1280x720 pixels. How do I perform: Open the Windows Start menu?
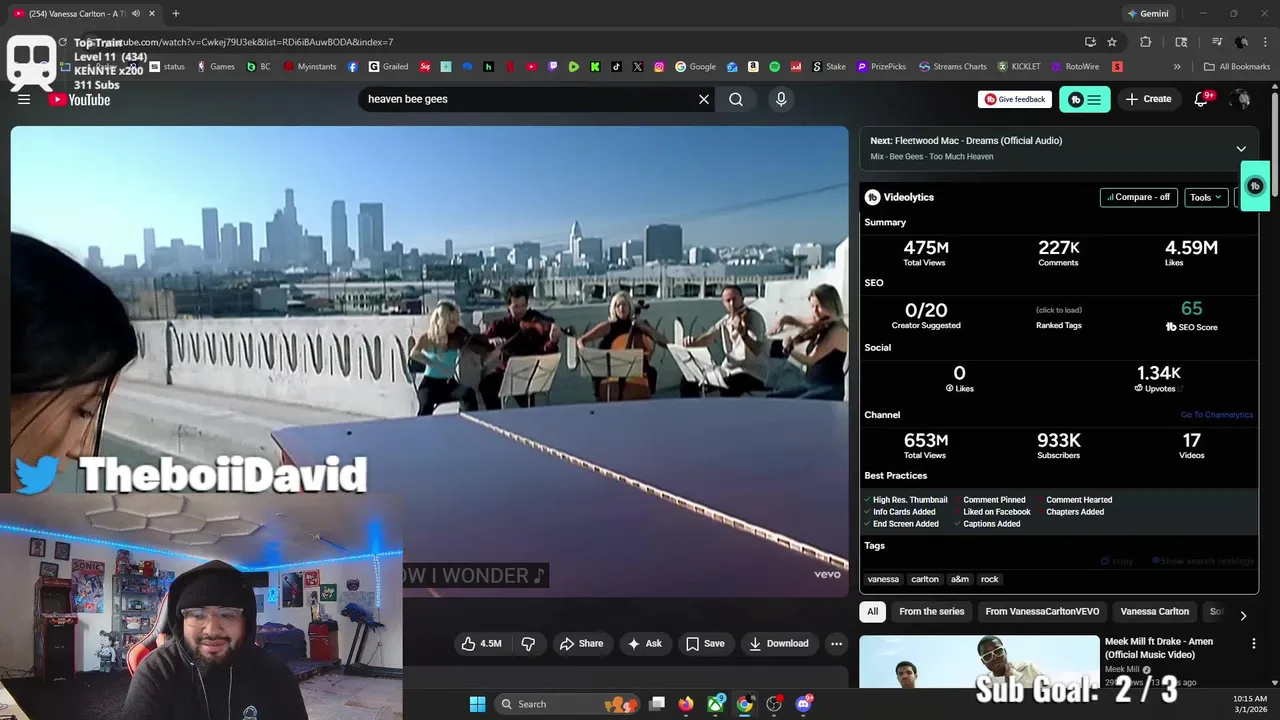477,704
